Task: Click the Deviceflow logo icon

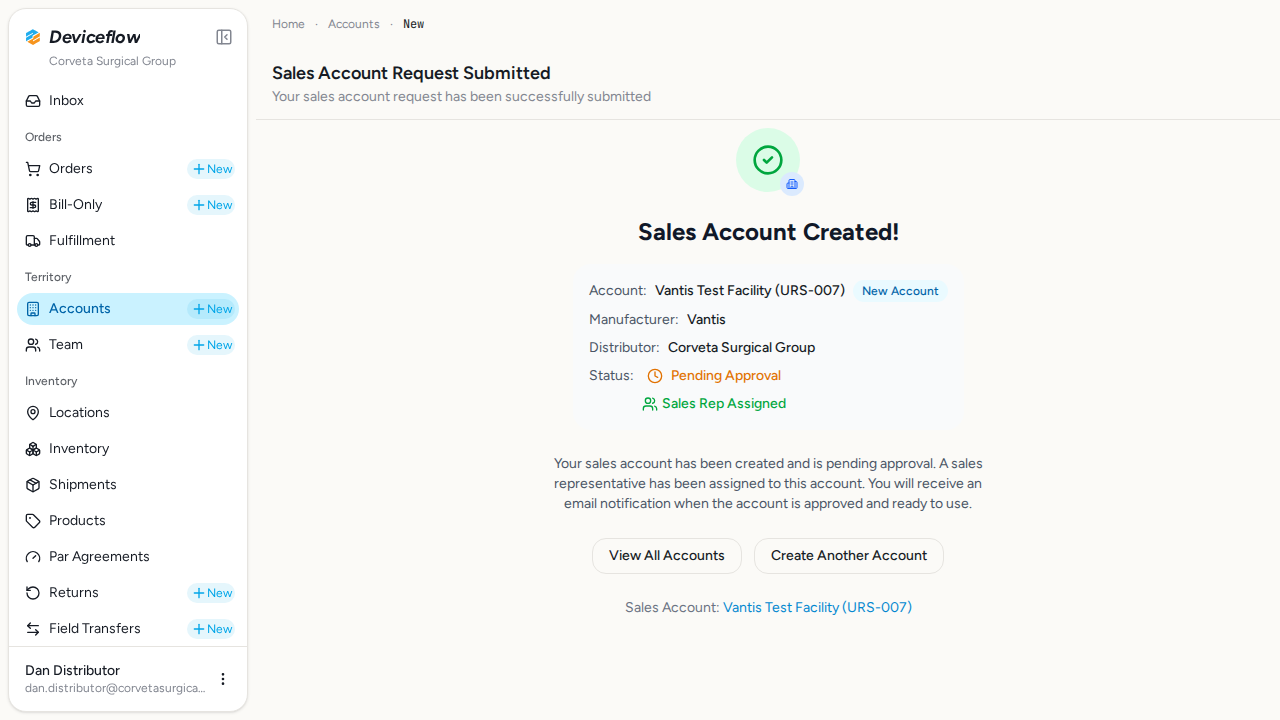Action: [33, 37]
